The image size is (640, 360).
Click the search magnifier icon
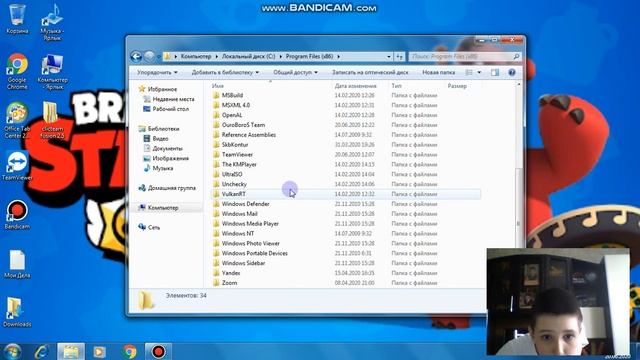[x=516, y=56]
